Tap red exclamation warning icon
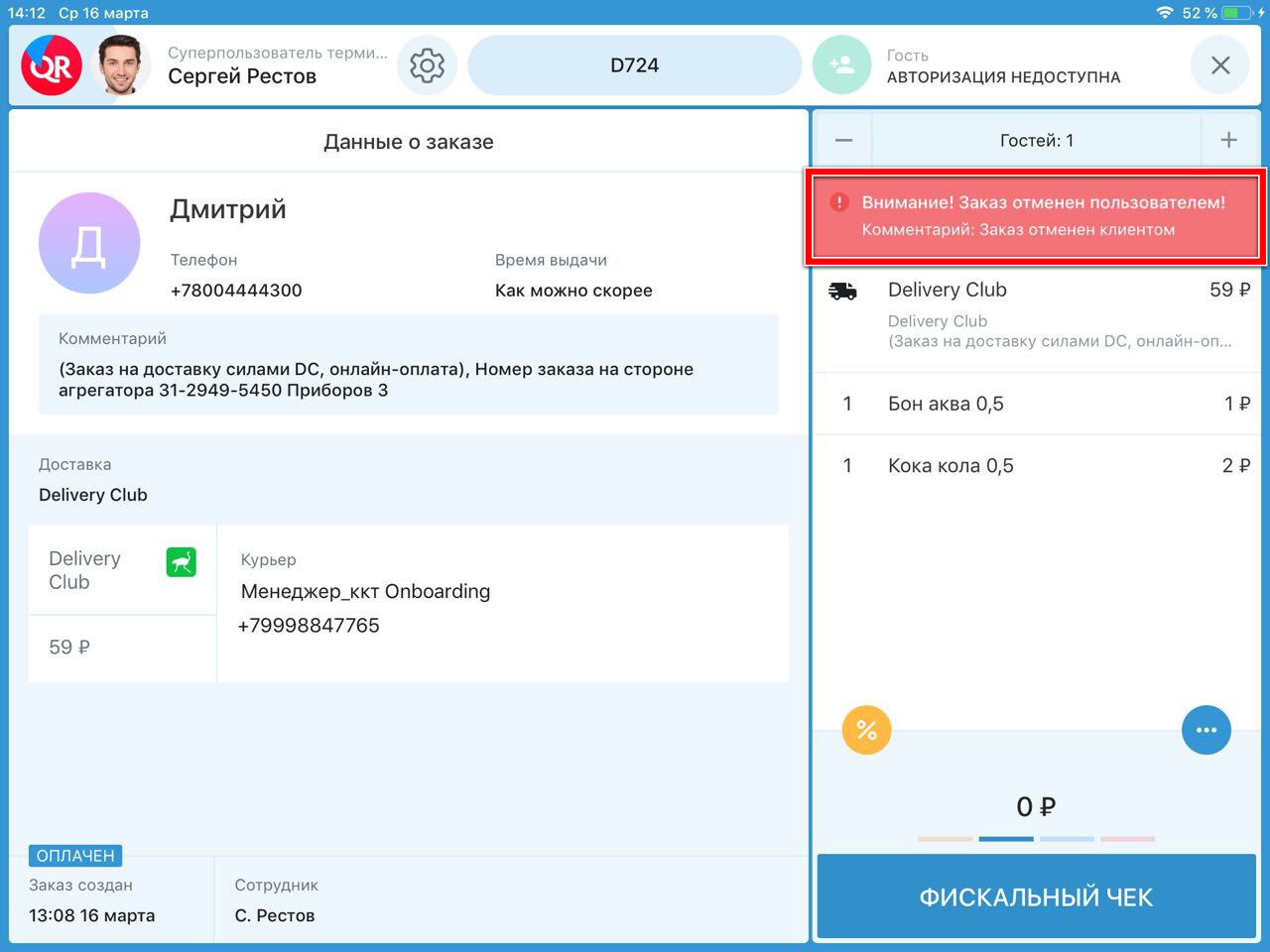Screen dimensions: 1270x952 [x=839, y=202]
